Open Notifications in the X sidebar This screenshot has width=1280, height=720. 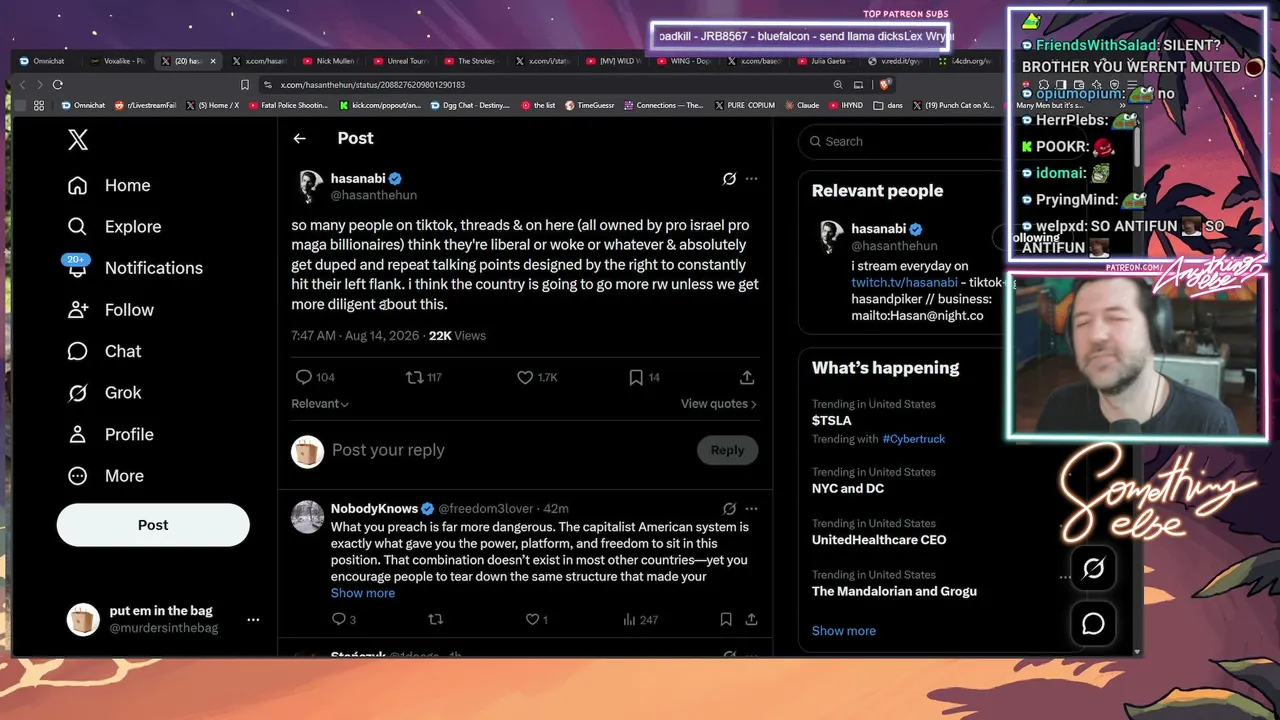point(135,268)
